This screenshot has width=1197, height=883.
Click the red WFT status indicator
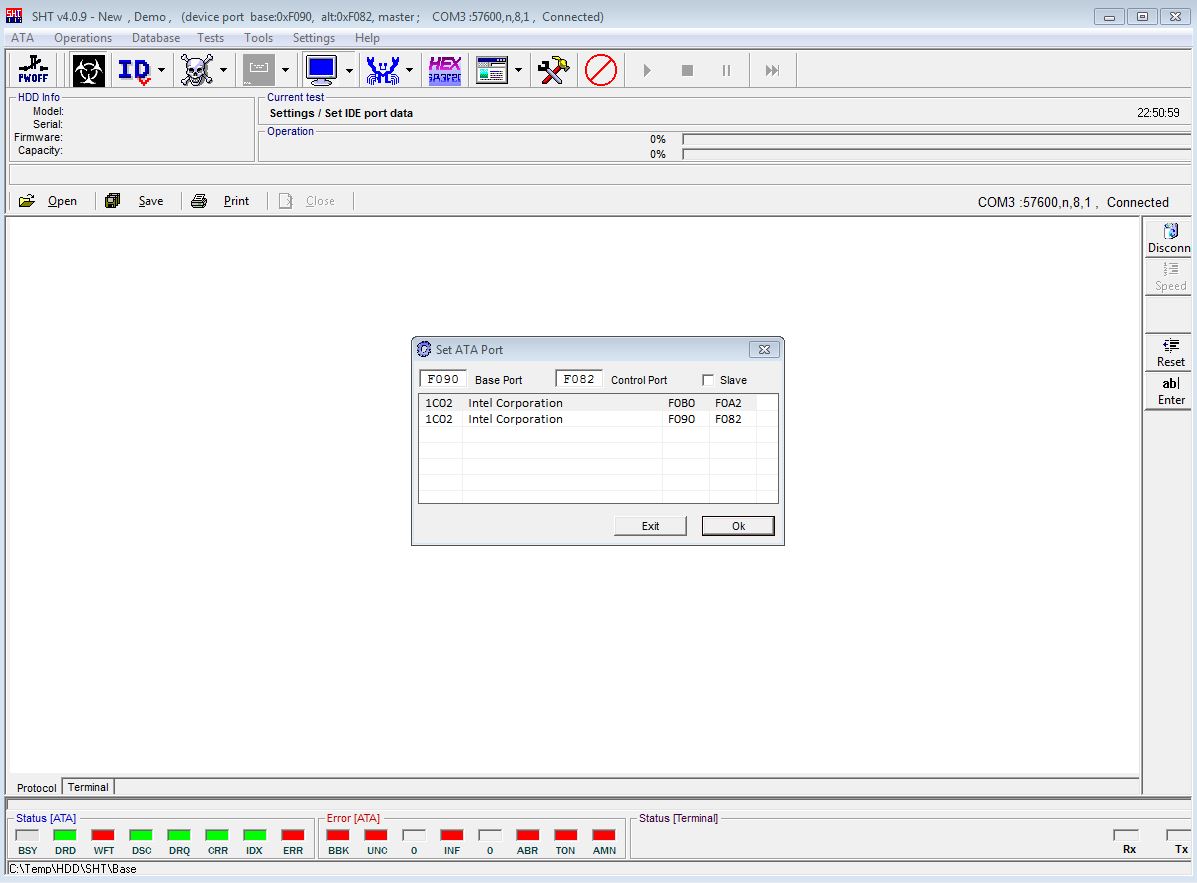103,835
